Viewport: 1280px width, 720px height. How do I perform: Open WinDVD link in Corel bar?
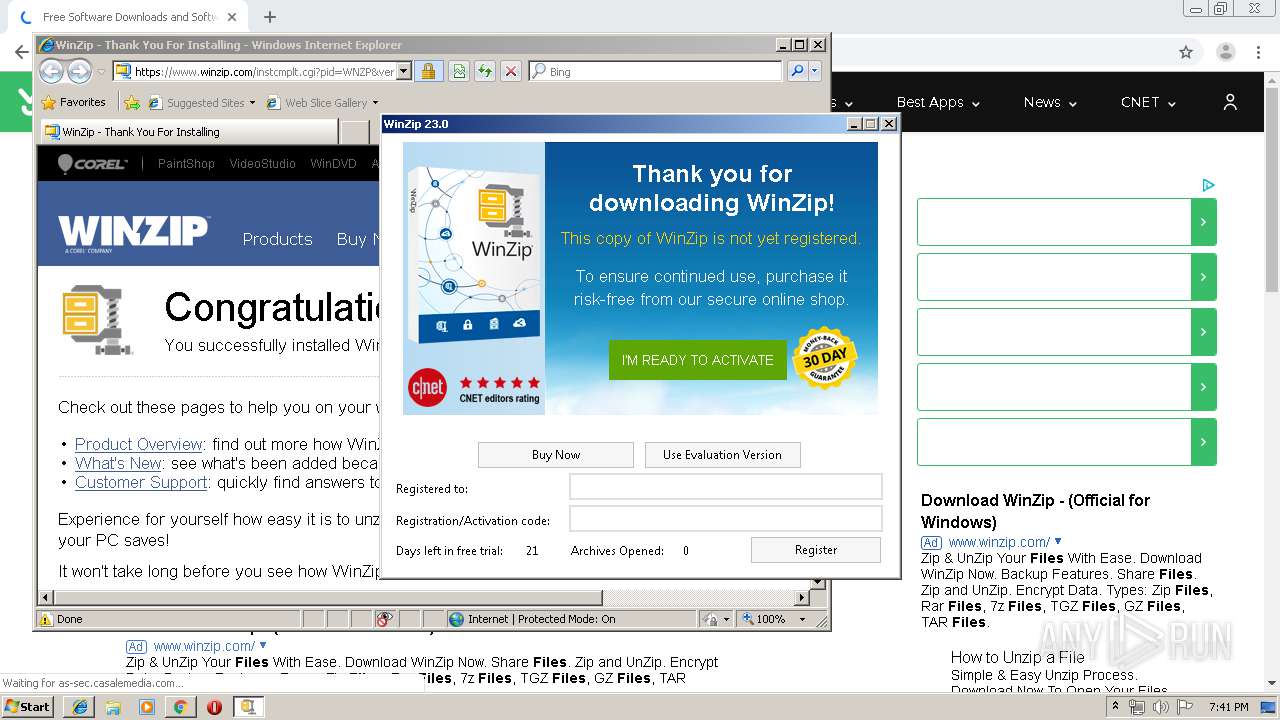coord(333,164)
